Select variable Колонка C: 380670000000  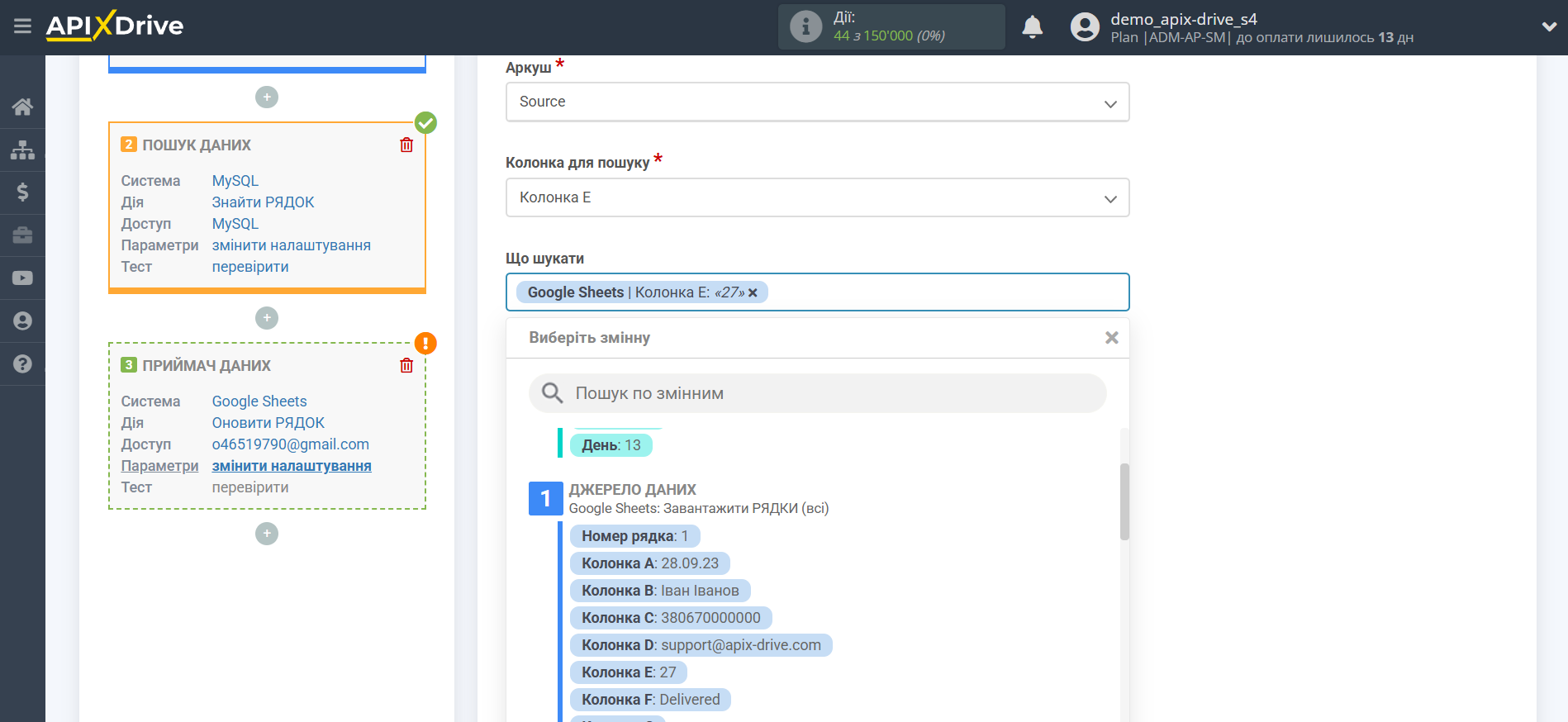point(671,618)
